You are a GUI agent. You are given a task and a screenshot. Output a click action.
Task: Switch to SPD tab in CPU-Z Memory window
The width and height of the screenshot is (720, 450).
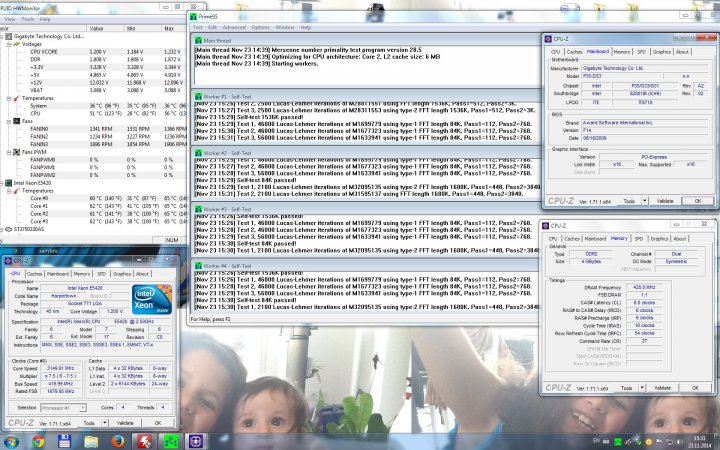coord(639,239)
